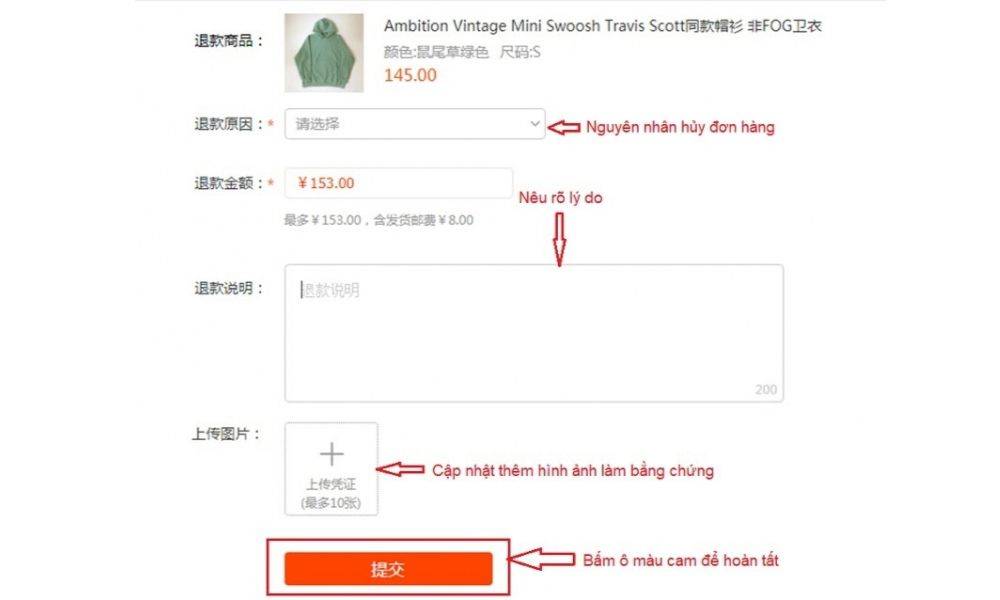Viewport: 1000px width, 600px height.
Task: Select the Nguyên nhân hủy đơn hàng annotation
Action: pyautogui.click(x=680, y=128)
